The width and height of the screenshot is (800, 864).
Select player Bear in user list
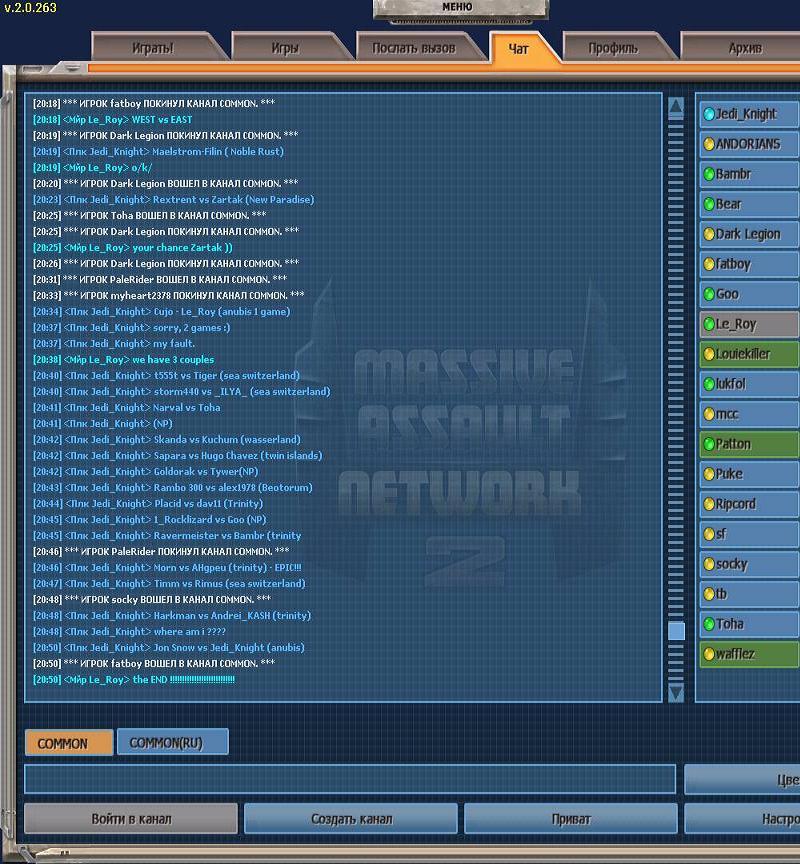tap(749, 204)
